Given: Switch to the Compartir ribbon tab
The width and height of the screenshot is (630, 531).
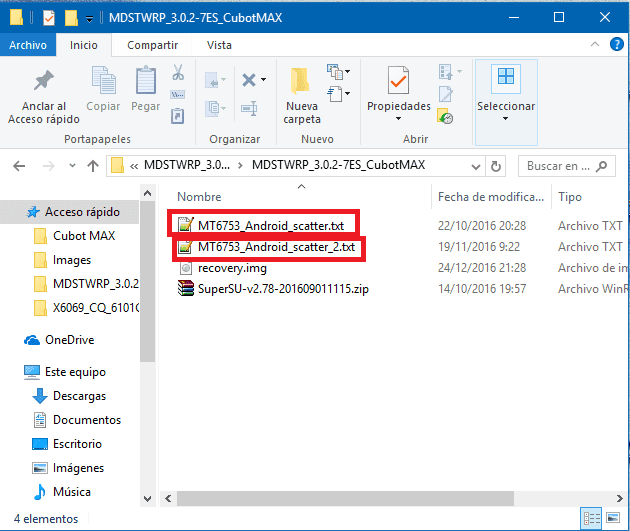Looking at the screenshot, I should point(152,45).
